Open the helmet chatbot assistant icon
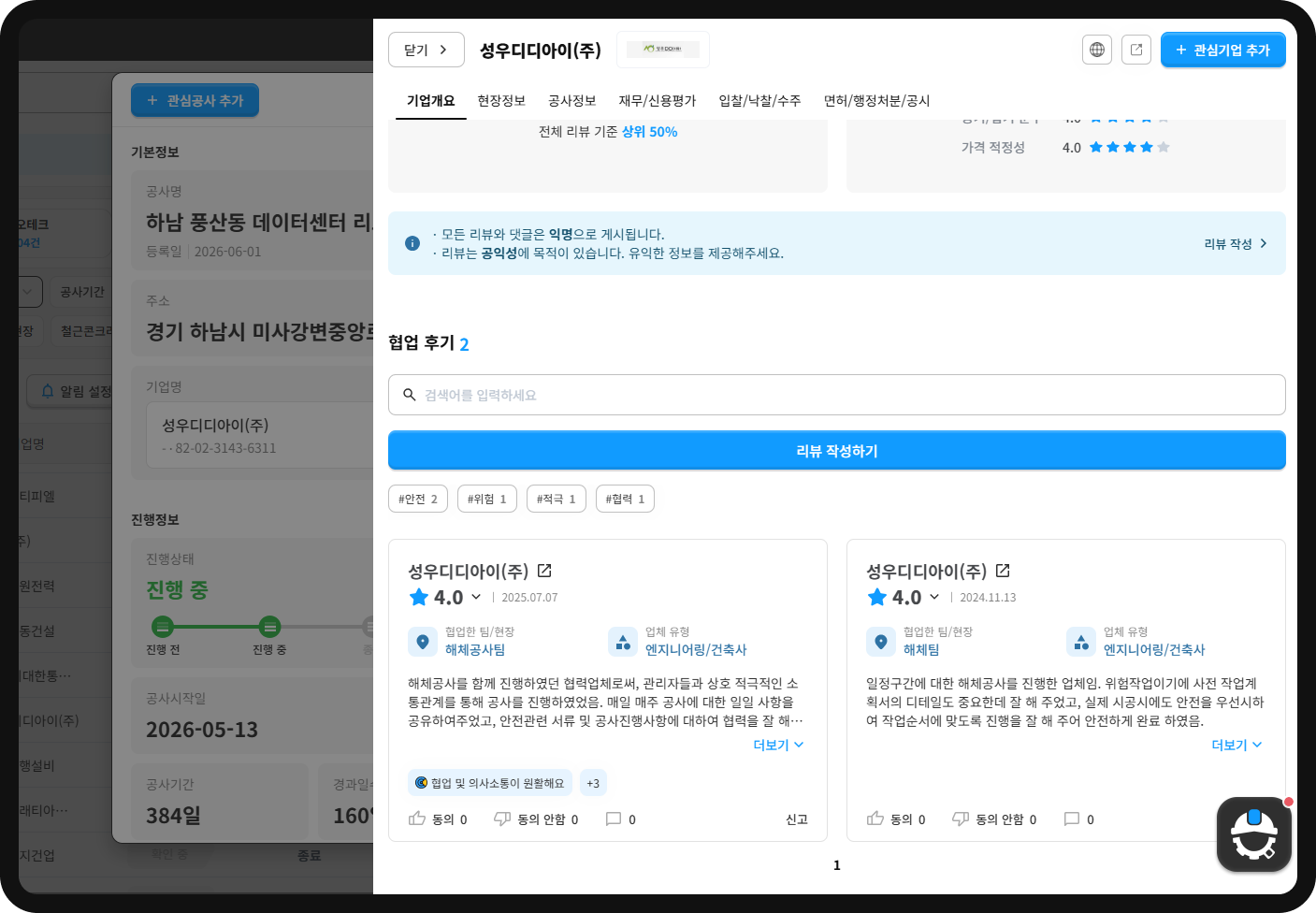 [x=1254, y=834]
